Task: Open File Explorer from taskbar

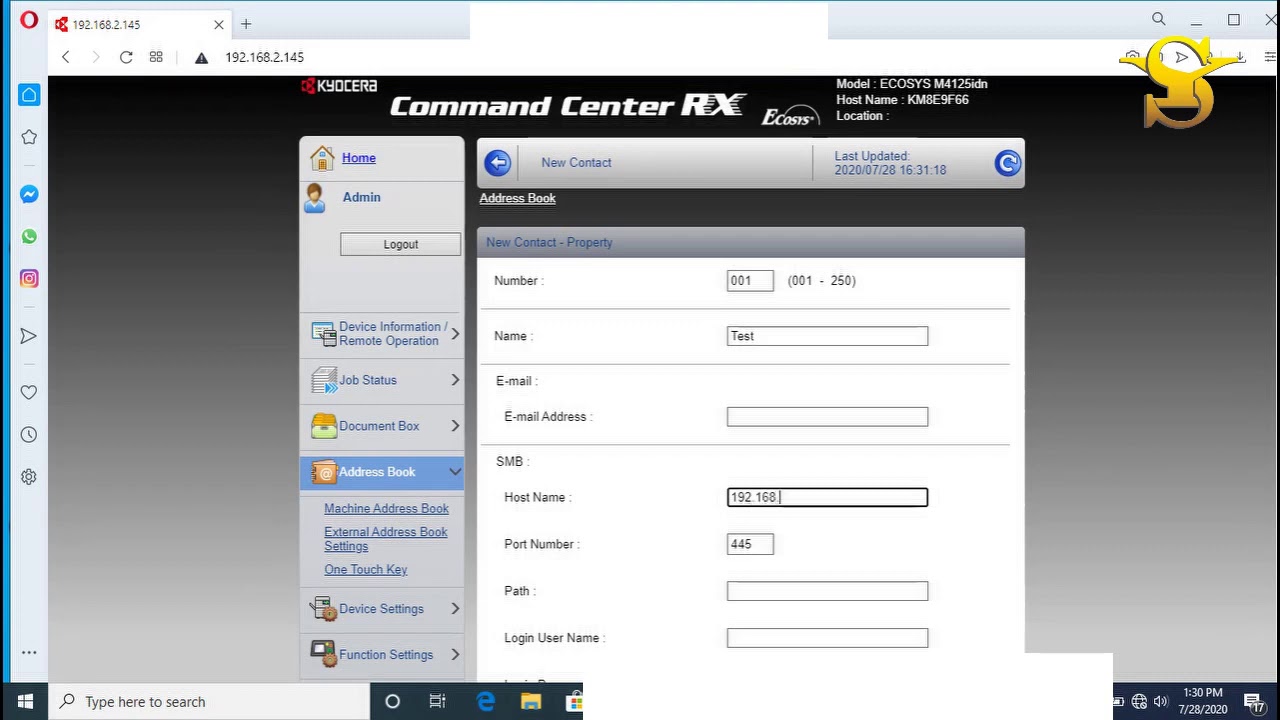Action: click(x=531, y=702)
